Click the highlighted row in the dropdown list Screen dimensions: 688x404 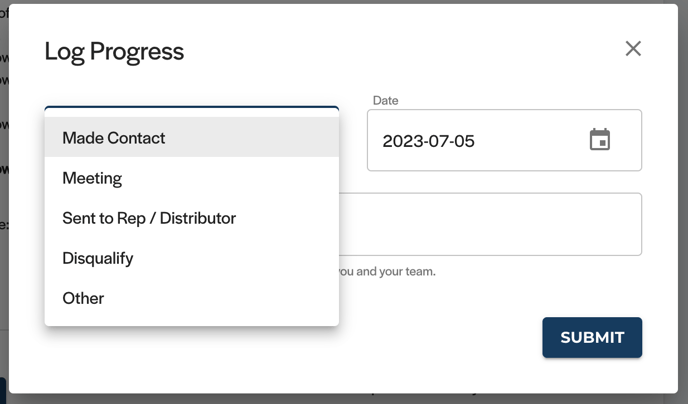(192, 138)
